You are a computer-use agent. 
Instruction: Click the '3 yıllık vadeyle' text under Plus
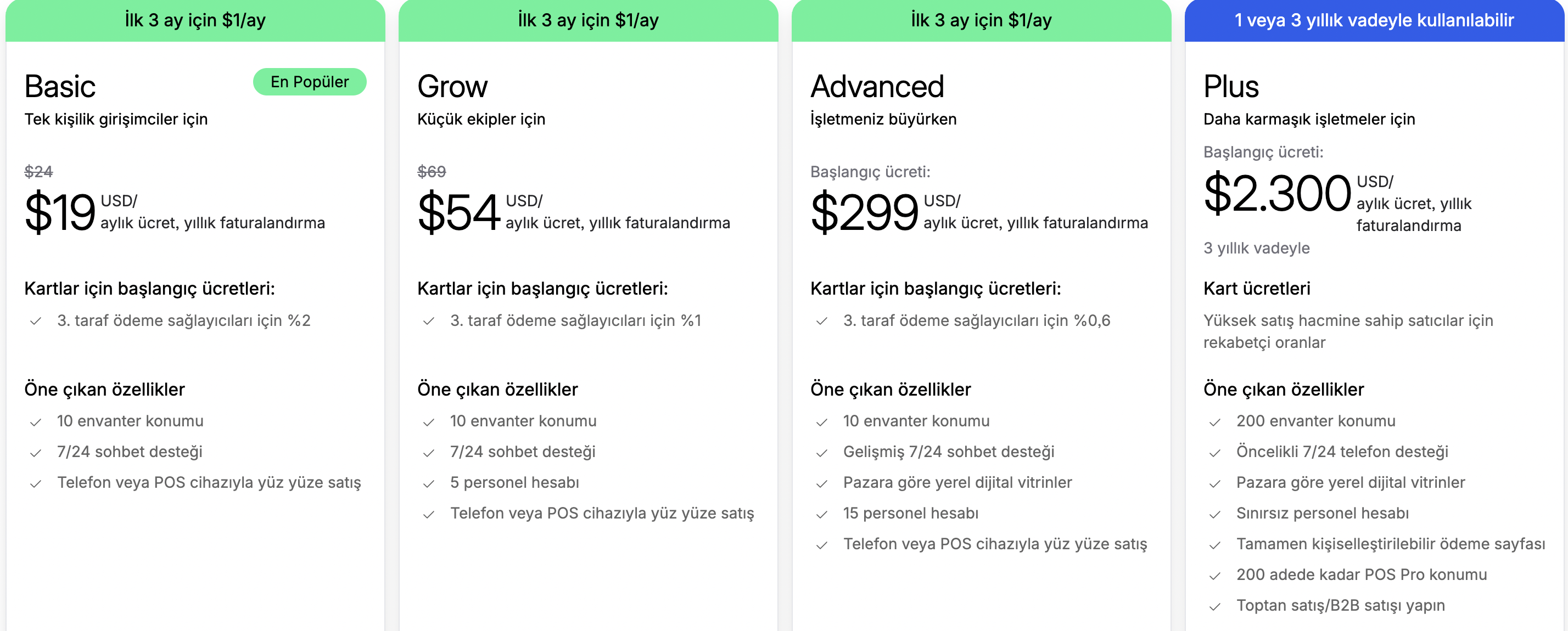point(1256,248)
